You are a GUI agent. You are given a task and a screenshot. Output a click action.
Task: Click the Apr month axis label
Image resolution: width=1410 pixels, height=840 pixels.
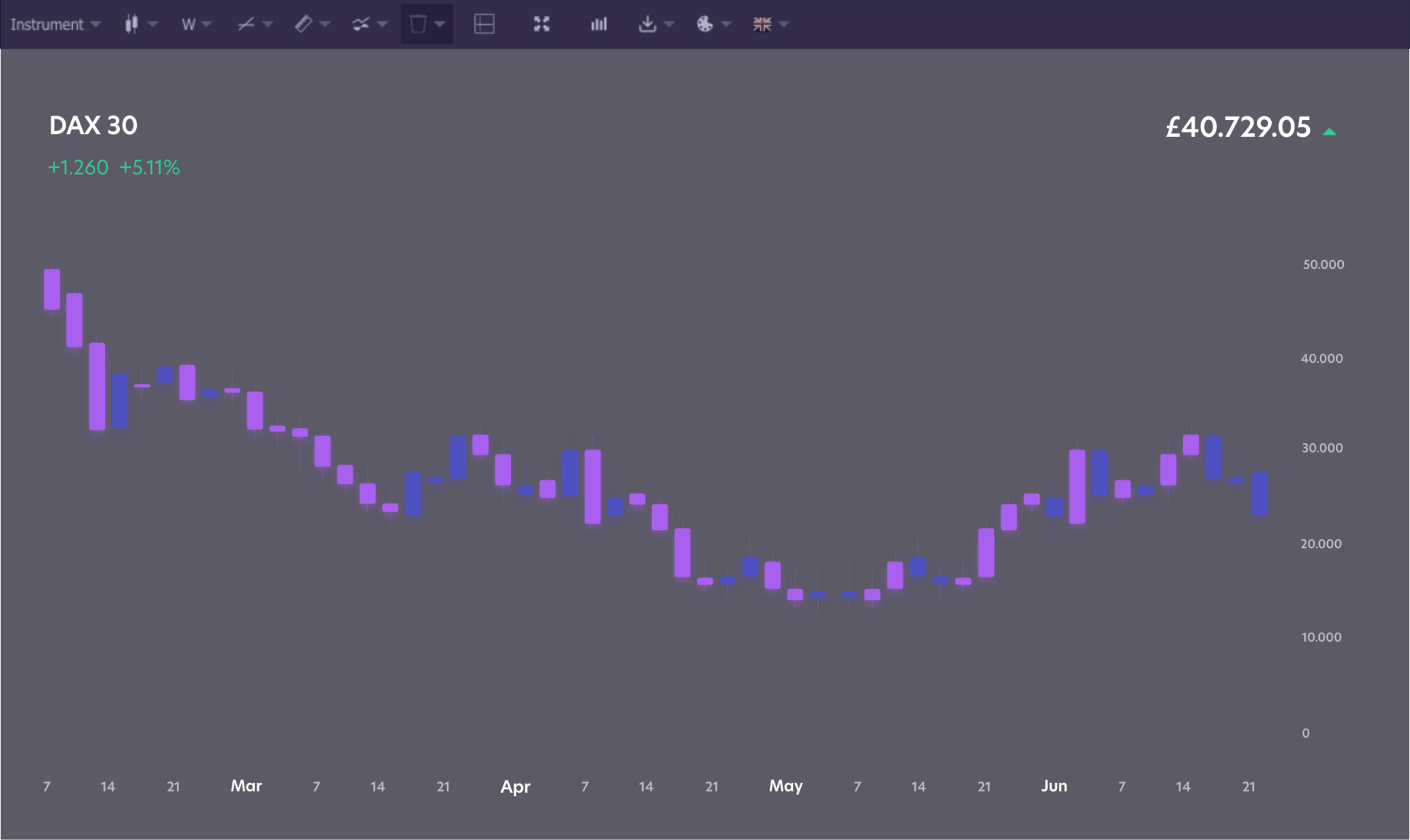[515, 786]
